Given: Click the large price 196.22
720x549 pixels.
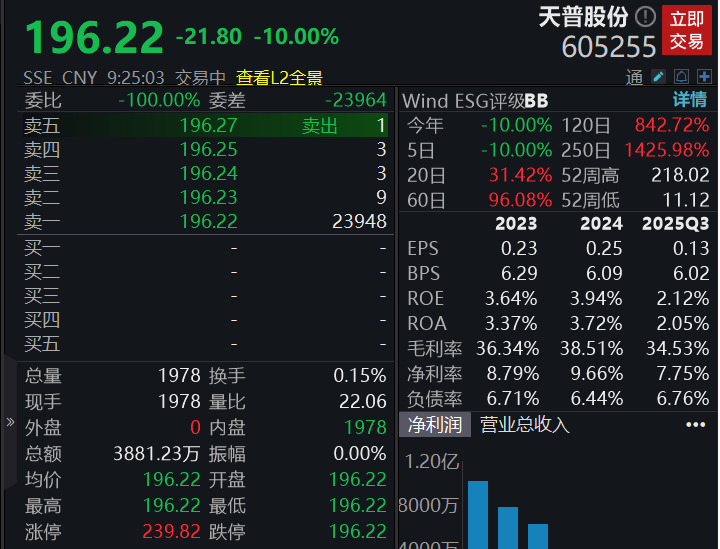Looking at the screenshot, I should tap(95, 37).
